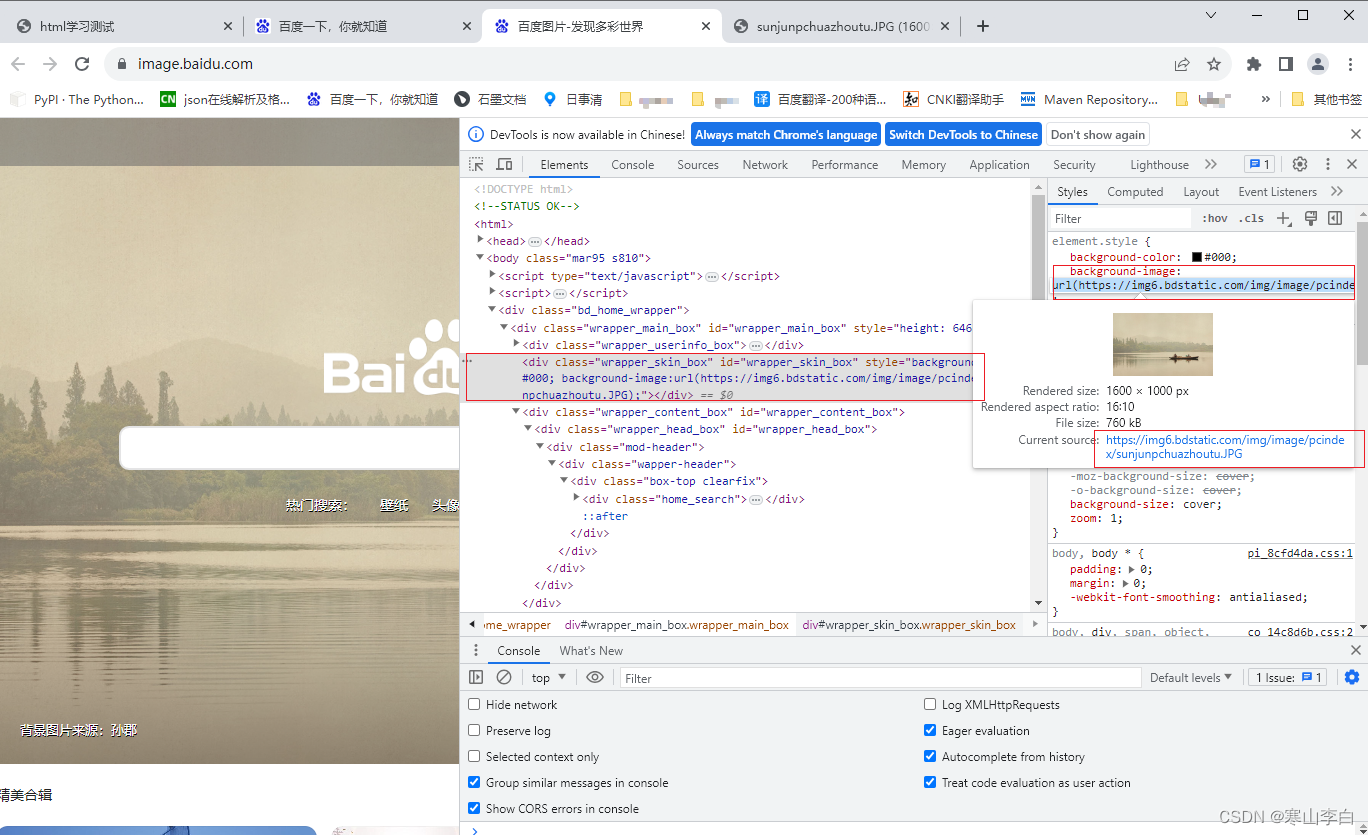Open console settings blue gear icon
1368x835 pixels.
click(x=1352, y=677)
